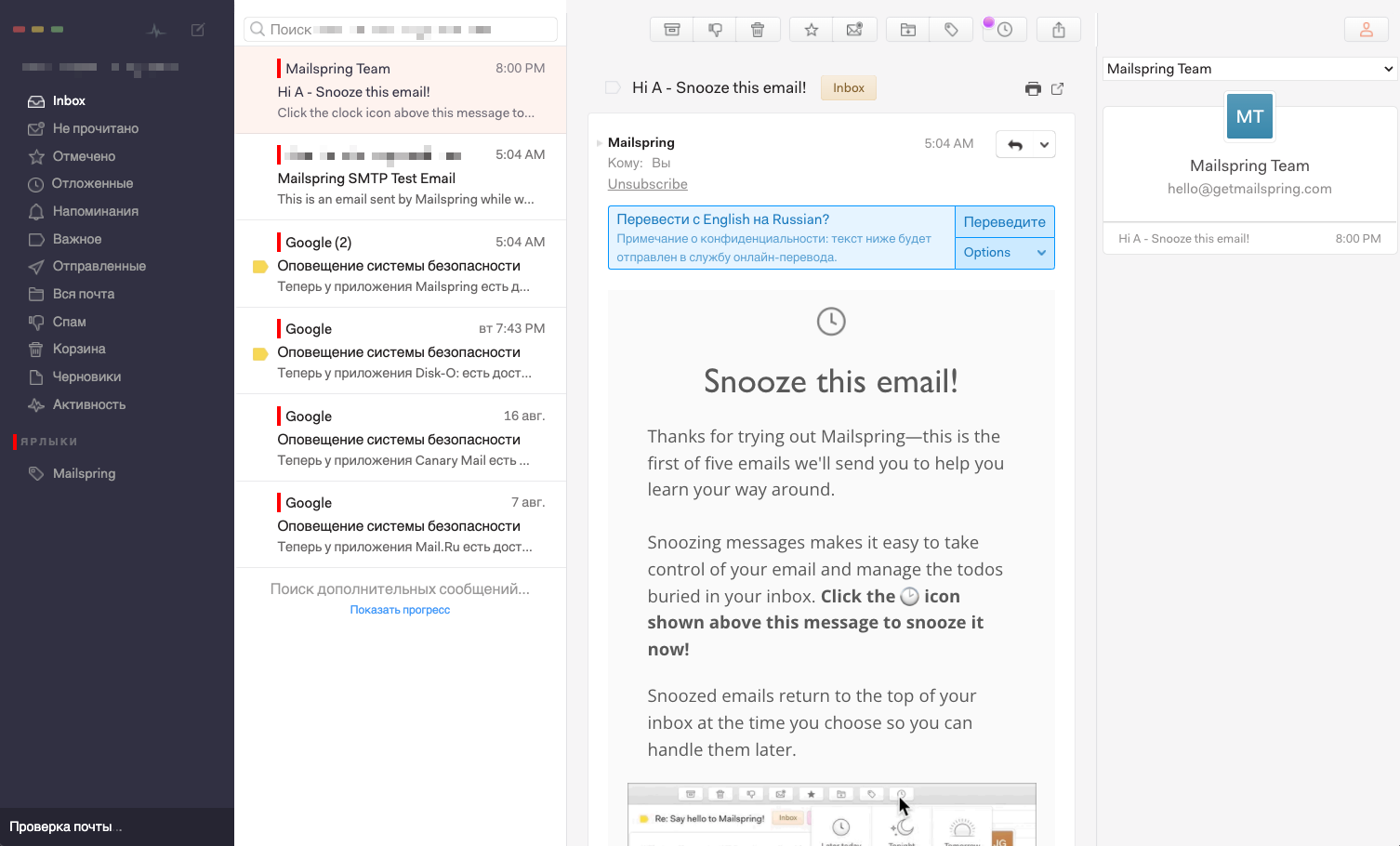Click hello@getmailspring.com address
The width and height of the screenshot is (1400, 846).
pos(1249,189)
